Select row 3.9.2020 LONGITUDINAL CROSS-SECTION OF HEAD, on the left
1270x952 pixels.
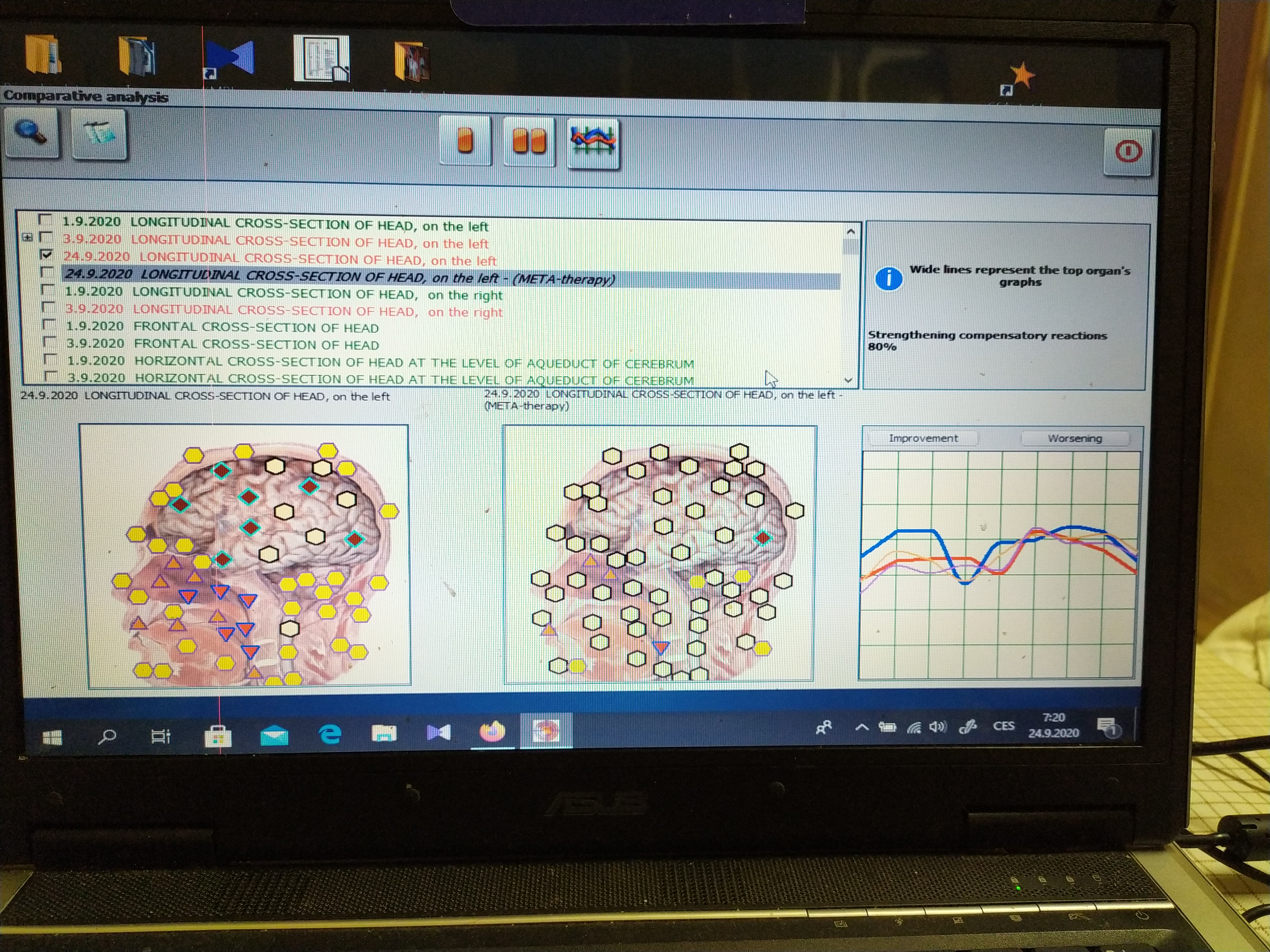point(276,241)
